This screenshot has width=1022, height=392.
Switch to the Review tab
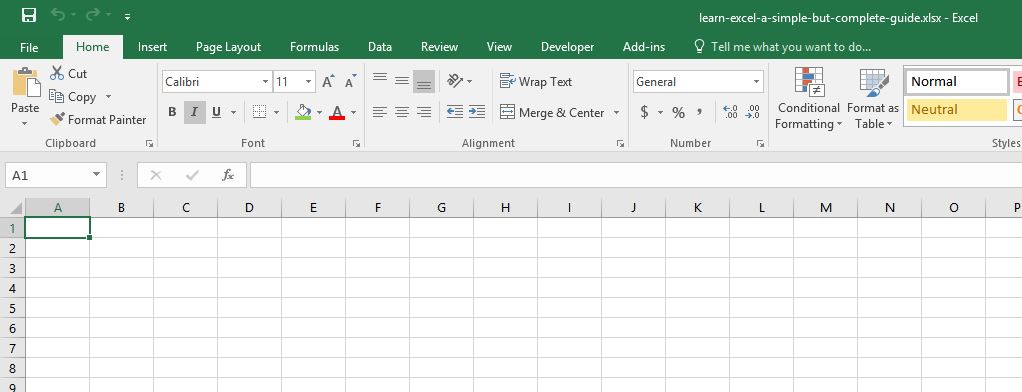coord(439,47)
